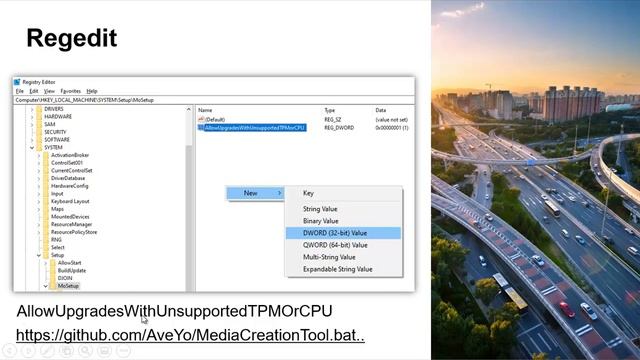The width and height of the screenshot is (640, 360).
Task: Click the folder icon next to SYSTEM
Action: coord(39,147)
